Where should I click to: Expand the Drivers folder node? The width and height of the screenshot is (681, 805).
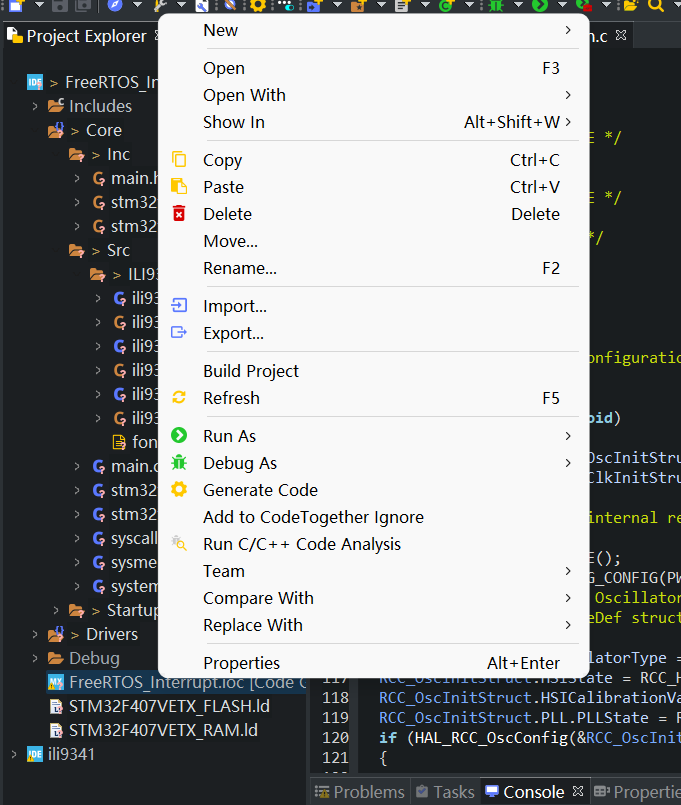click(x=35, y=634)
